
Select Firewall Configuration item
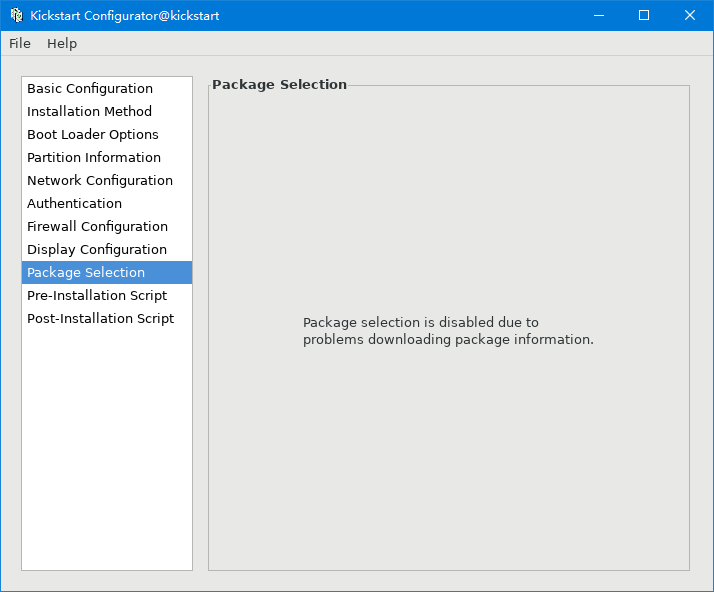(x=107, y=226)
